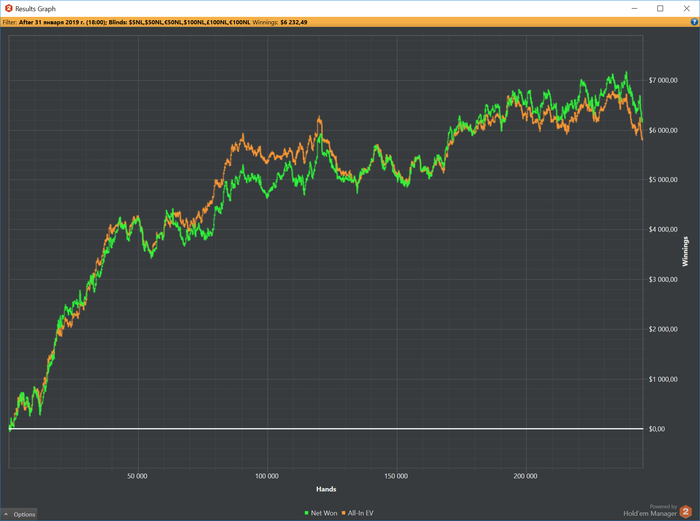Toggle the All-In EV legend entry
The height and width of the screenshot is (521, 700).
(x=357, y=513)
